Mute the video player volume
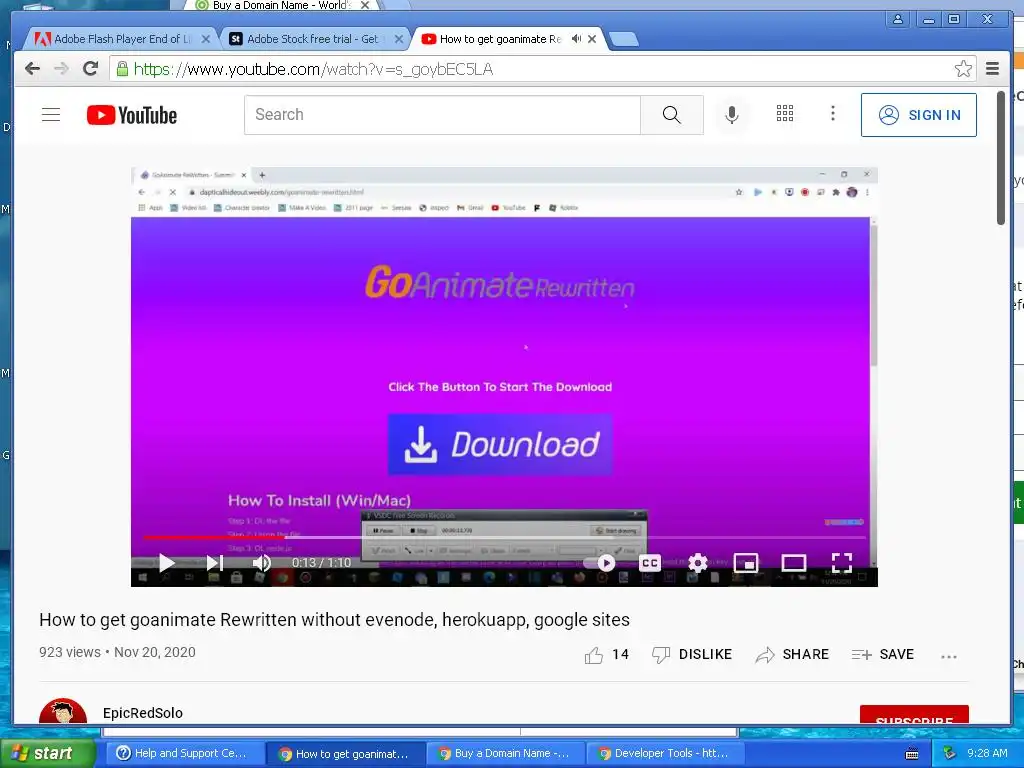Viewport: 1024px width, 768px height. 261,562
